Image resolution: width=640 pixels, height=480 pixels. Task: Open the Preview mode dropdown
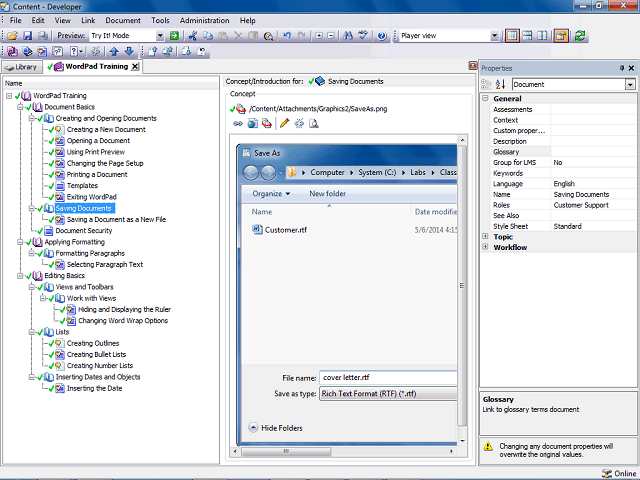tap(160, 36)
